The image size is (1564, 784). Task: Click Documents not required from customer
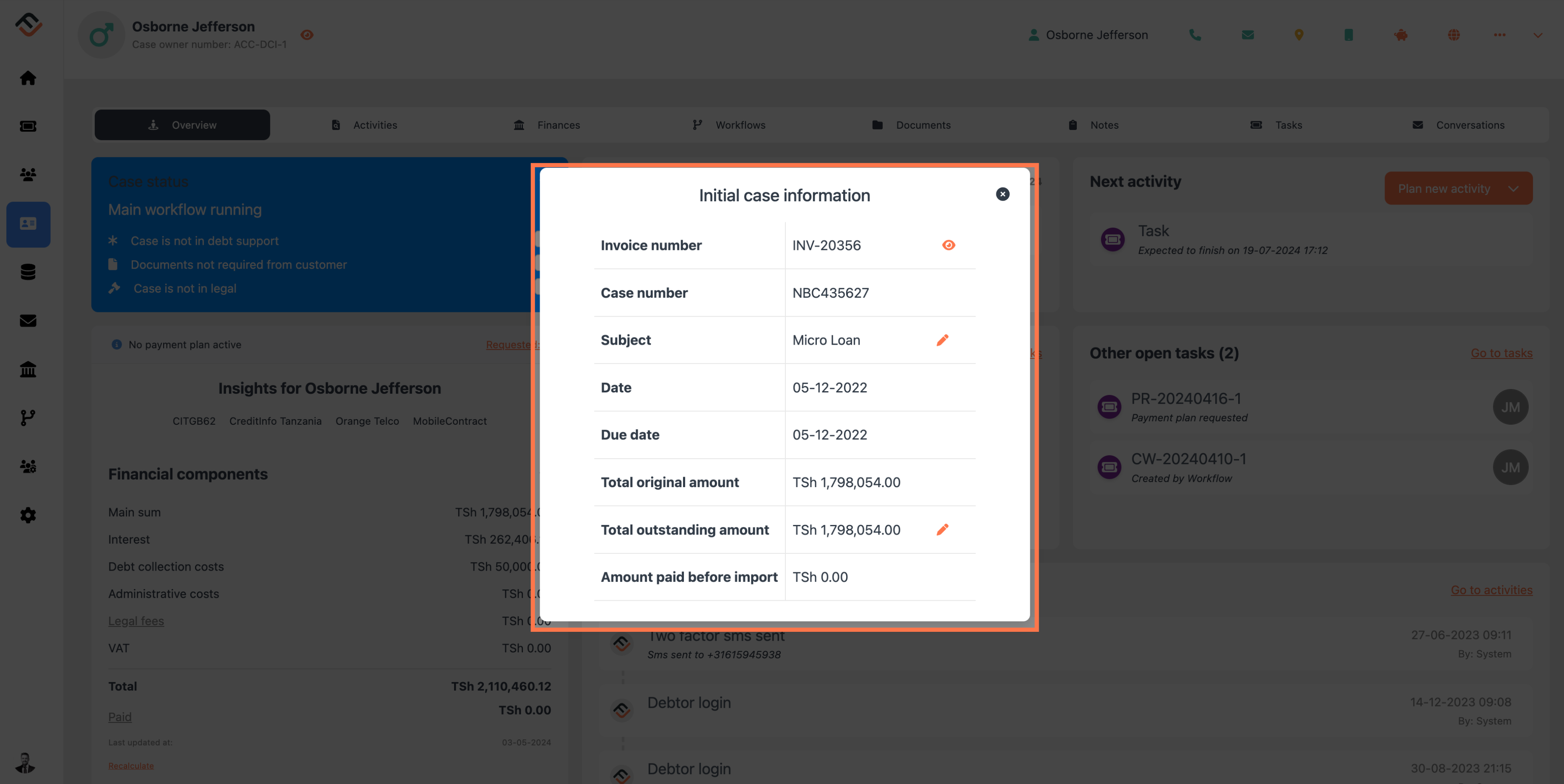[239, 264]
